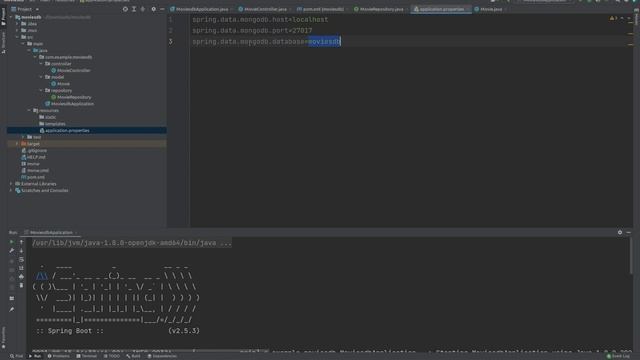Viewport: 640px width, 360px height.
Task: Toggle soft-wrap in Run console
Action: pyautogui.click(x=21, y=260)
